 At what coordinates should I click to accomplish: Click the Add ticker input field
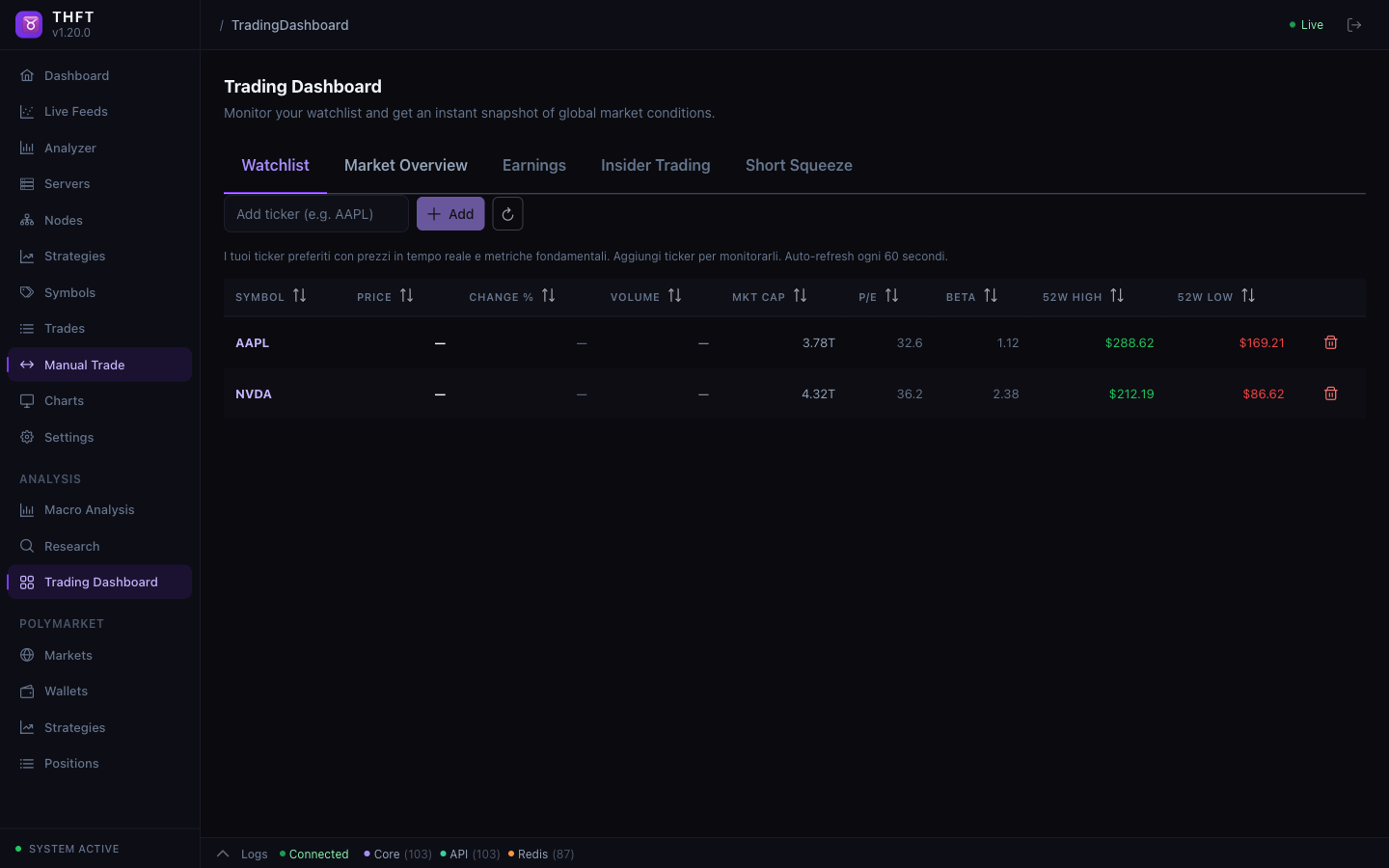[x=315, y=213]
